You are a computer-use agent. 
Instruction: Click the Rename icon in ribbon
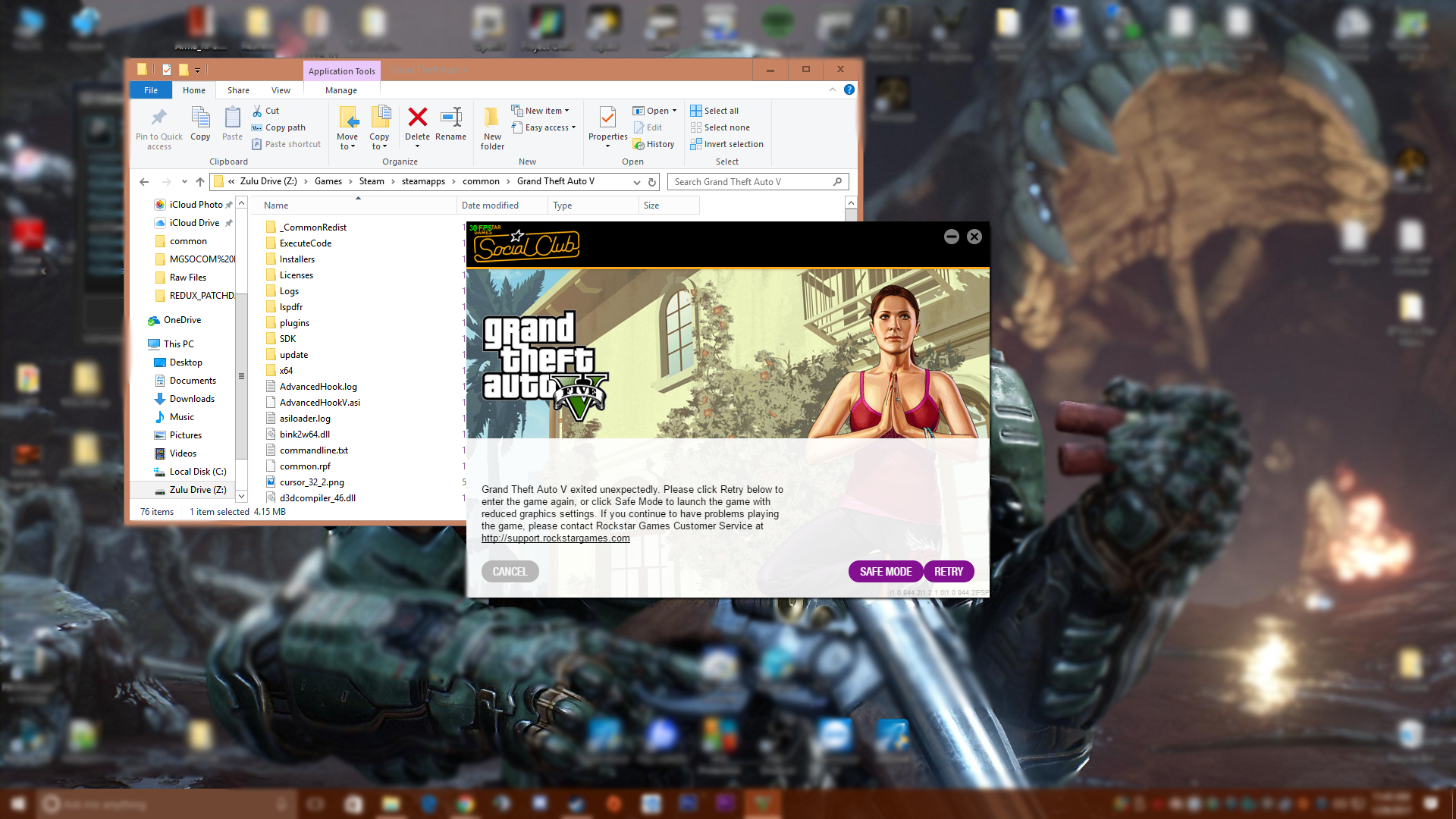click(x=451, y=118)
